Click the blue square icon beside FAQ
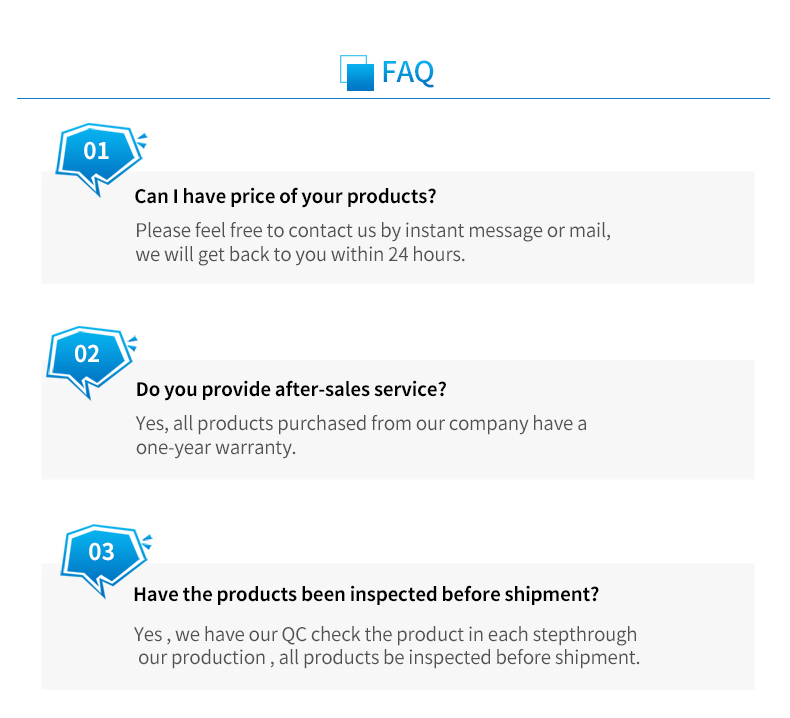Screen dimensions: 790x718 pyautogui.click(x=356, y=73)
